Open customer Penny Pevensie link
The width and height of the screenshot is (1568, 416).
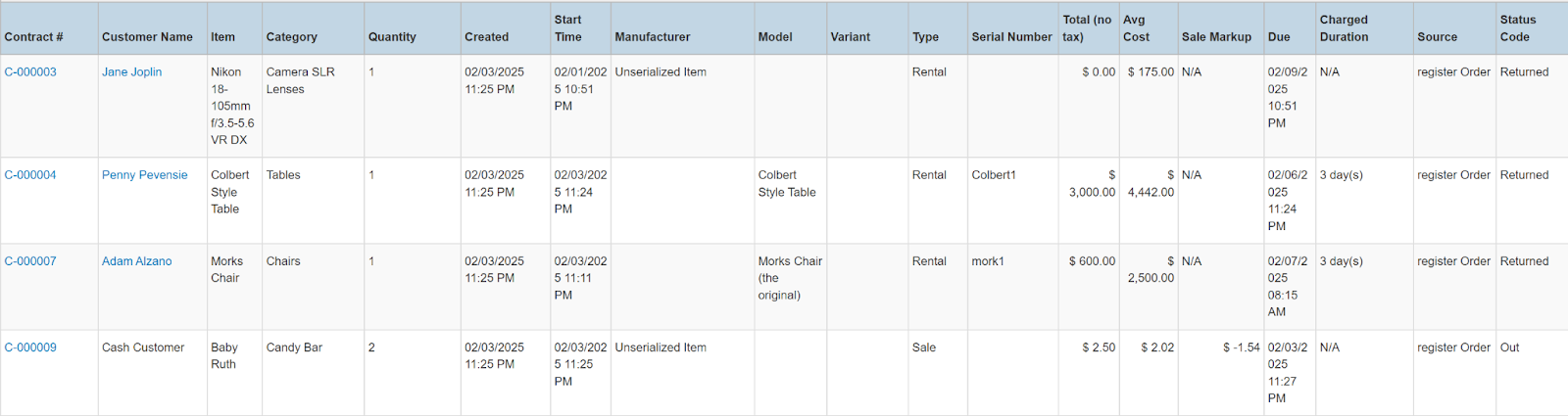pyautogui.click(x=145, y=175)
